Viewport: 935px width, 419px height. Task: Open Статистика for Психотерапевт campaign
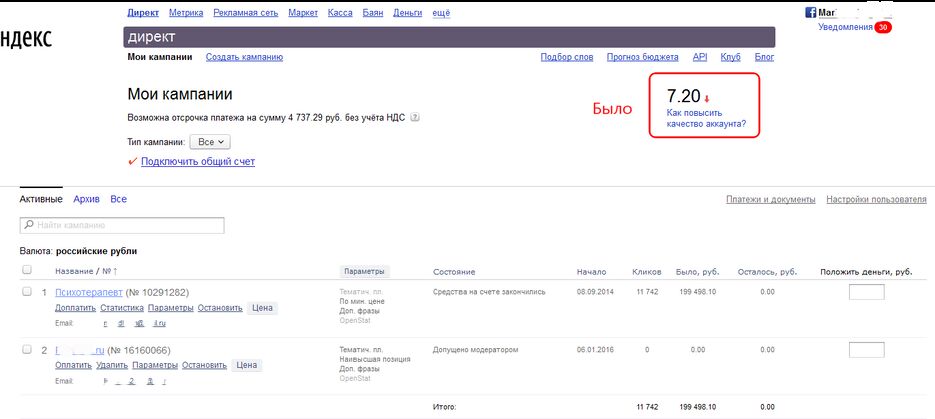(x=122, y=308)
